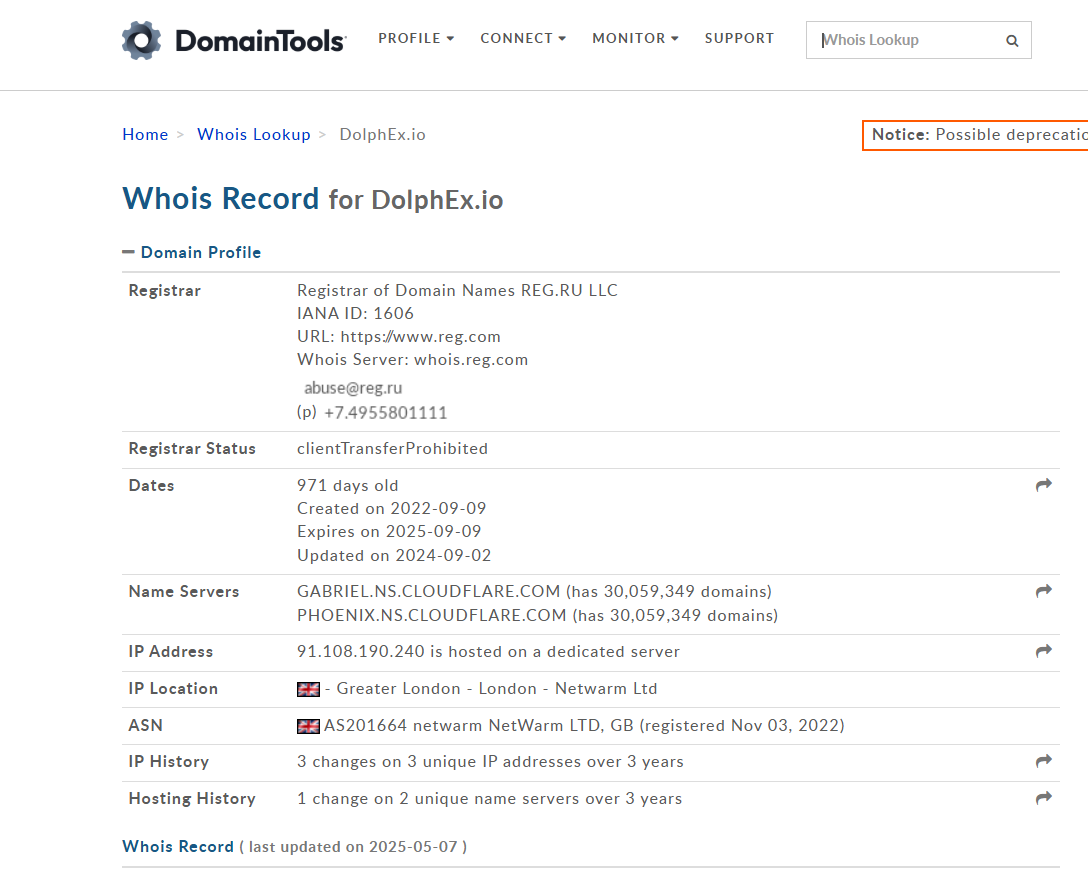Click URL https://www.reg.com text
1088x874 pixels.
tap(399, 336)
